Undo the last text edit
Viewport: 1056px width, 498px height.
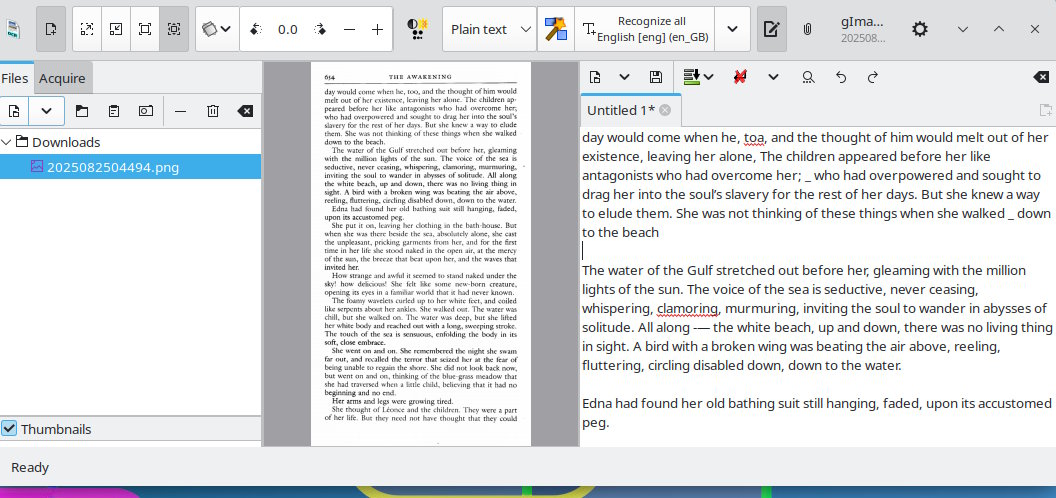tap(840, 77)
